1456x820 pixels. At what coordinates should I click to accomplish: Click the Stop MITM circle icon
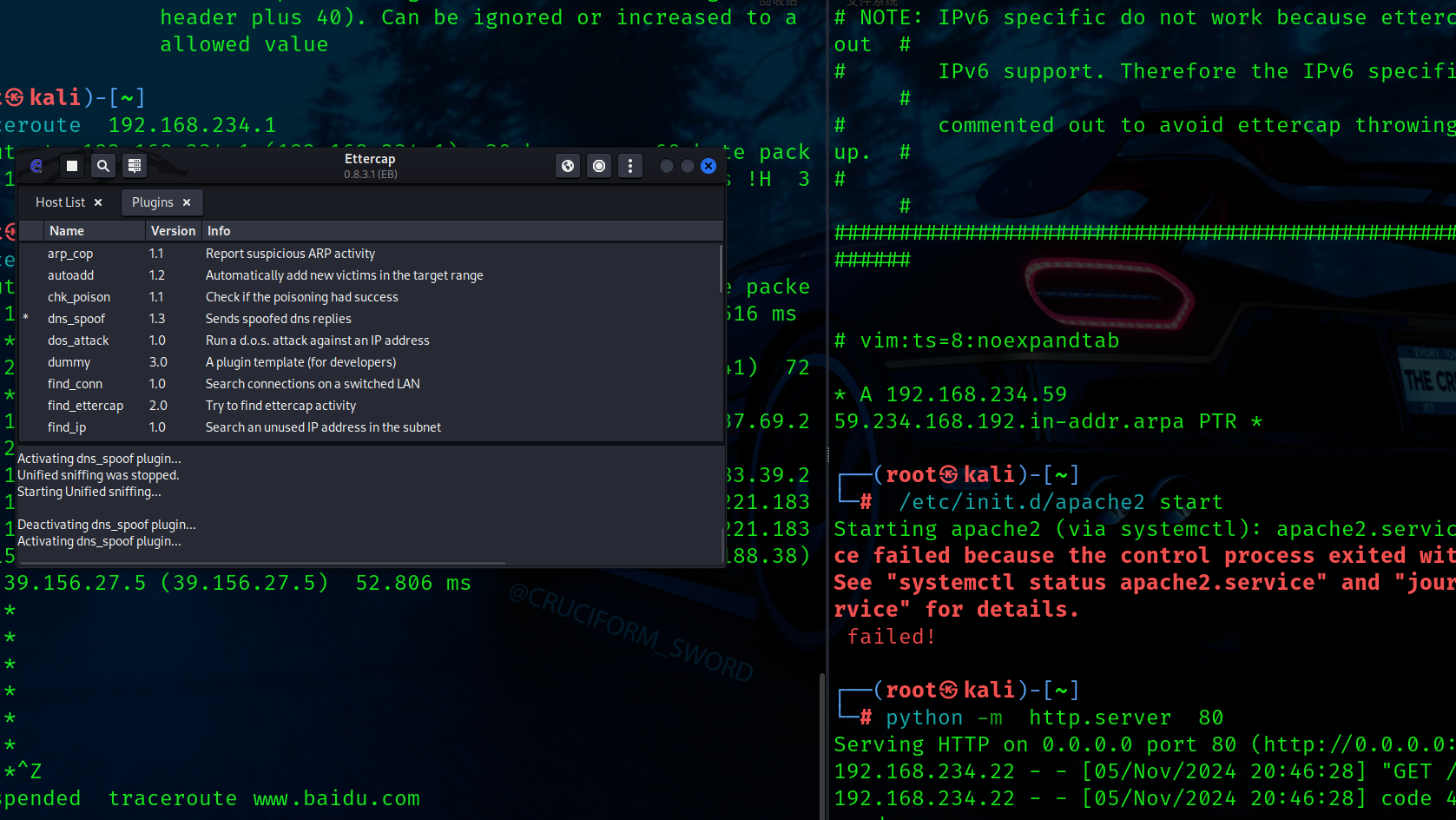click(599, 166)
